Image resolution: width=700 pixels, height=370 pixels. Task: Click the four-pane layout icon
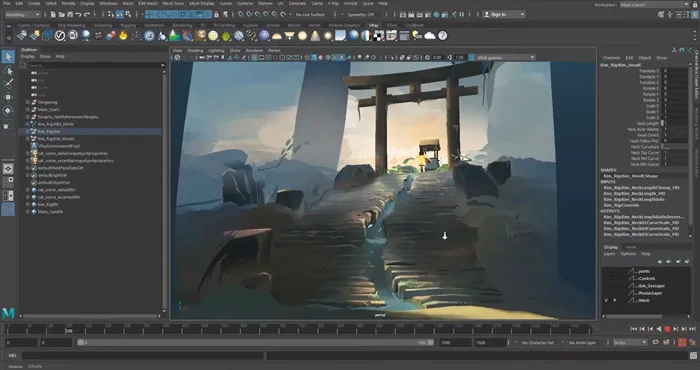8,182
